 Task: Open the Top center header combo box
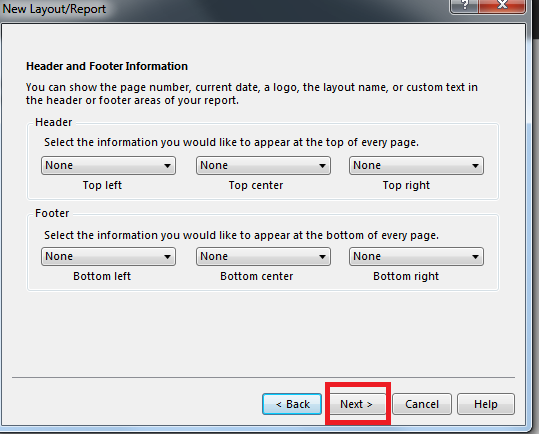pyautogui.click(x=263, y=166)
